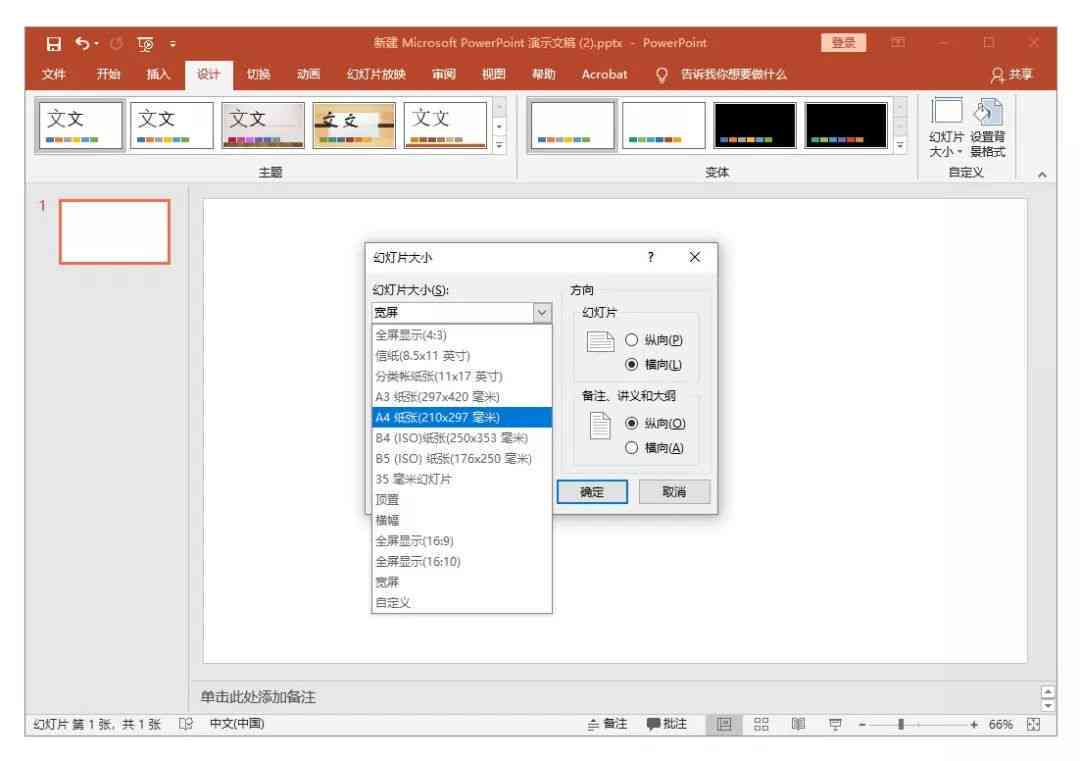Image resolution: width=1080 pixels, height=761 pixels.
Task: Select slide 1 thumbnail in panel
Action: 114,232
